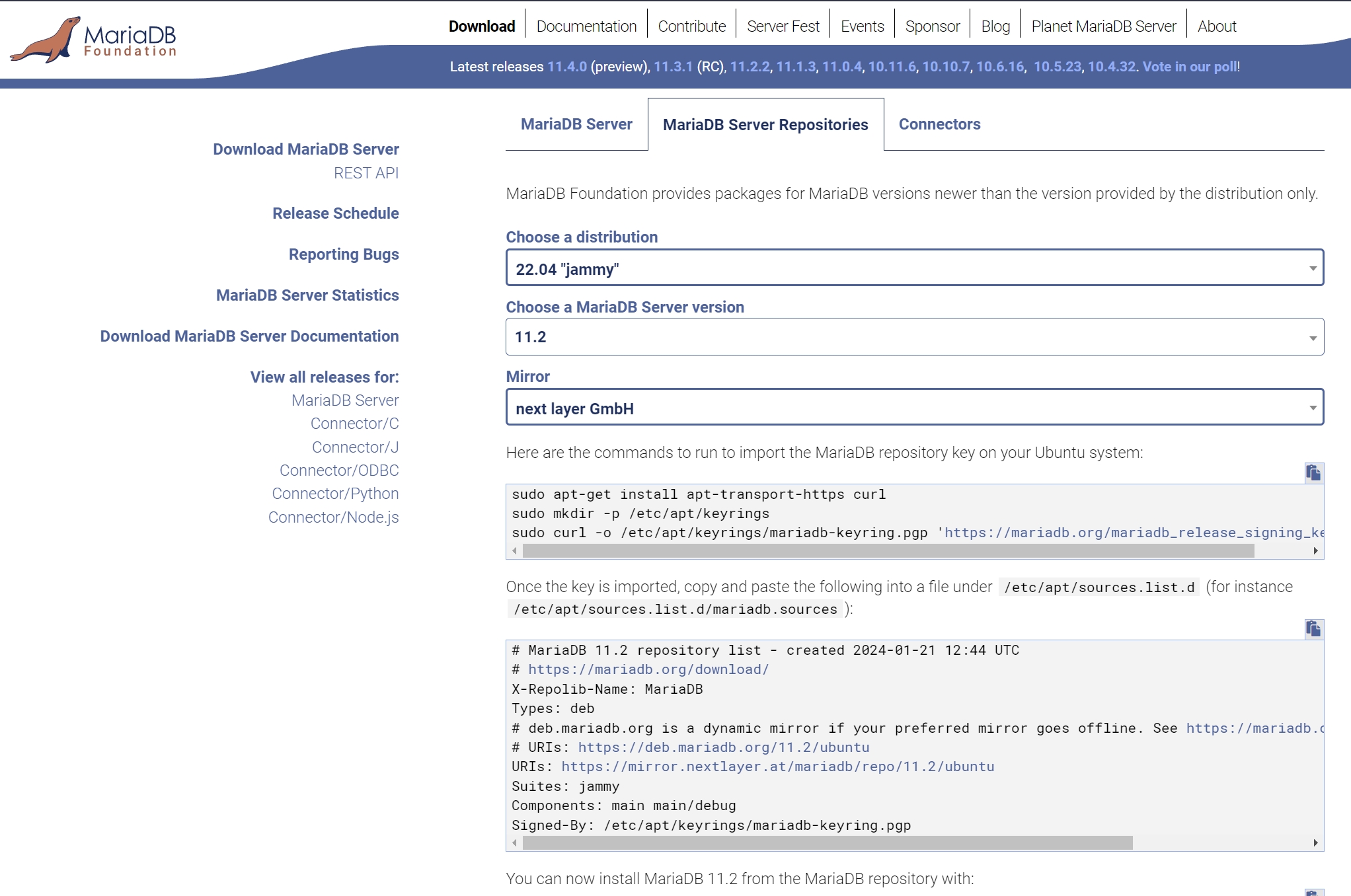
Task: Click the 'Signed-By: /etc/apt/keyrings/mariadb-keyring.pgp' line
Action: (711, 825)
